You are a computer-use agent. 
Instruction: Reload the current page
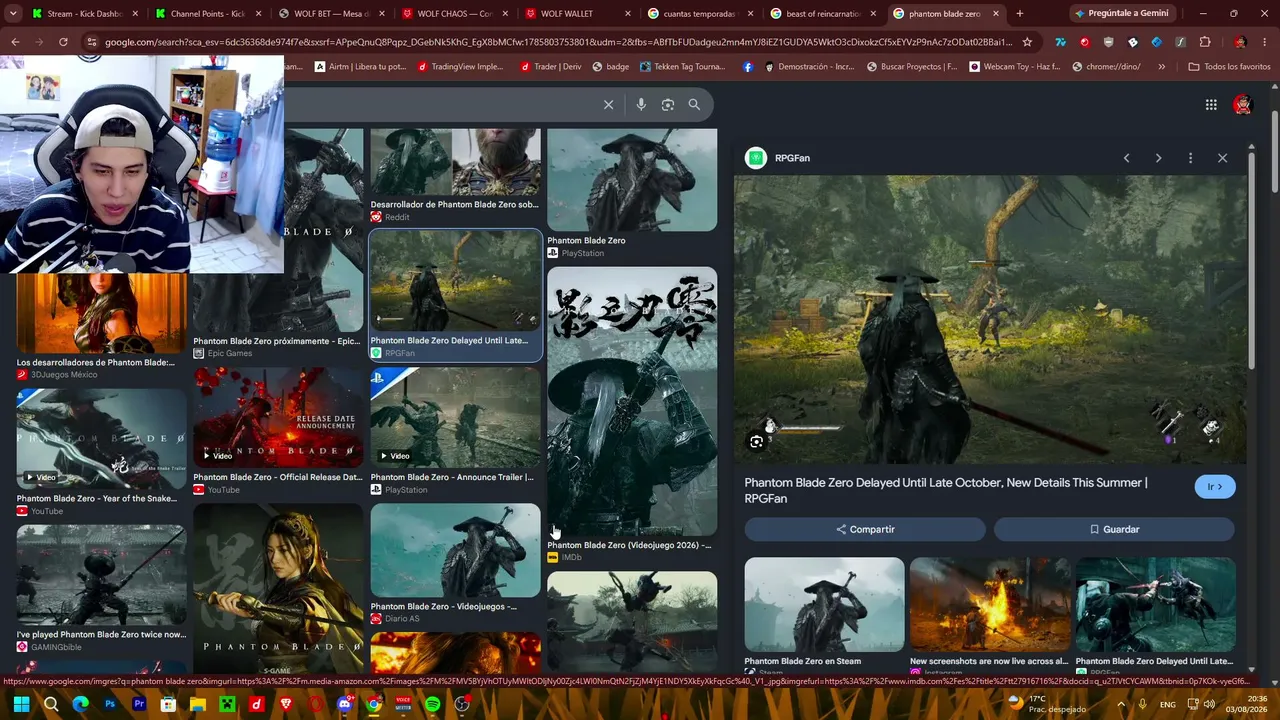(63, 42)
